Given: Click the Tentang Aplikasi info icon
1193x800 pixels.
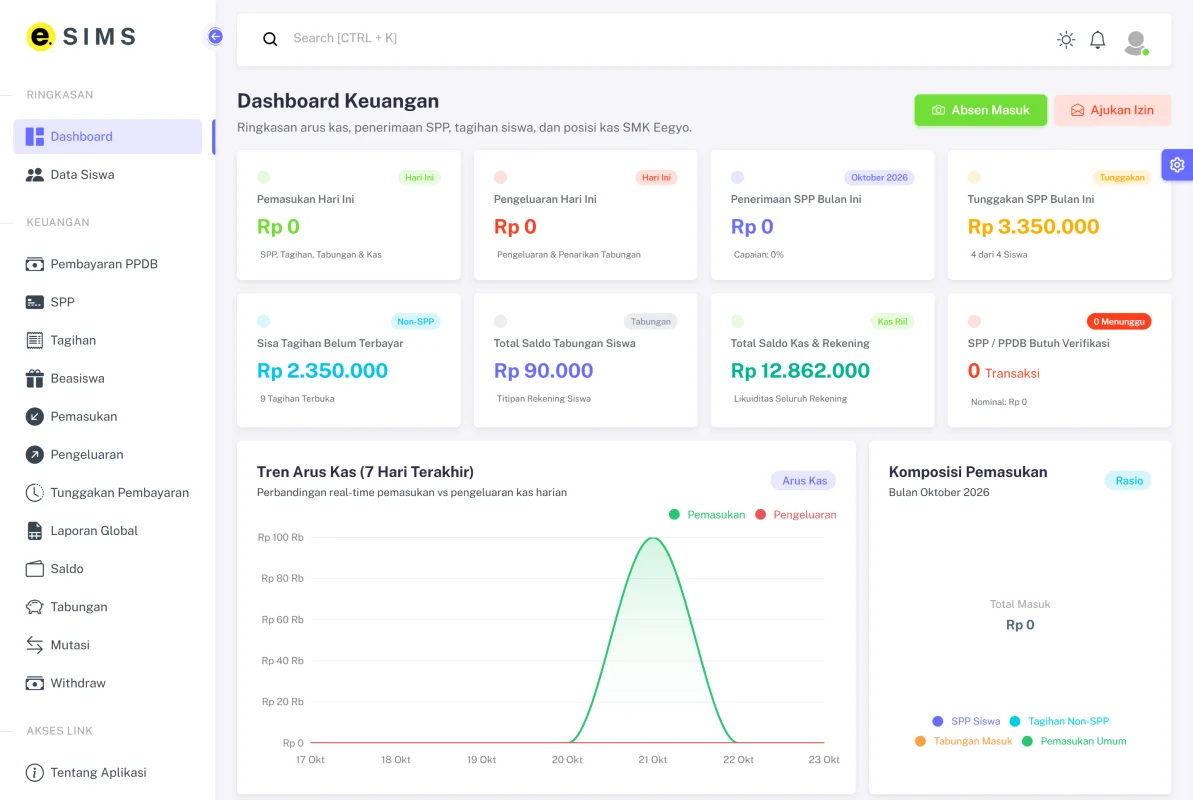Looking at the screenshot, I should [x=35, y=772].
